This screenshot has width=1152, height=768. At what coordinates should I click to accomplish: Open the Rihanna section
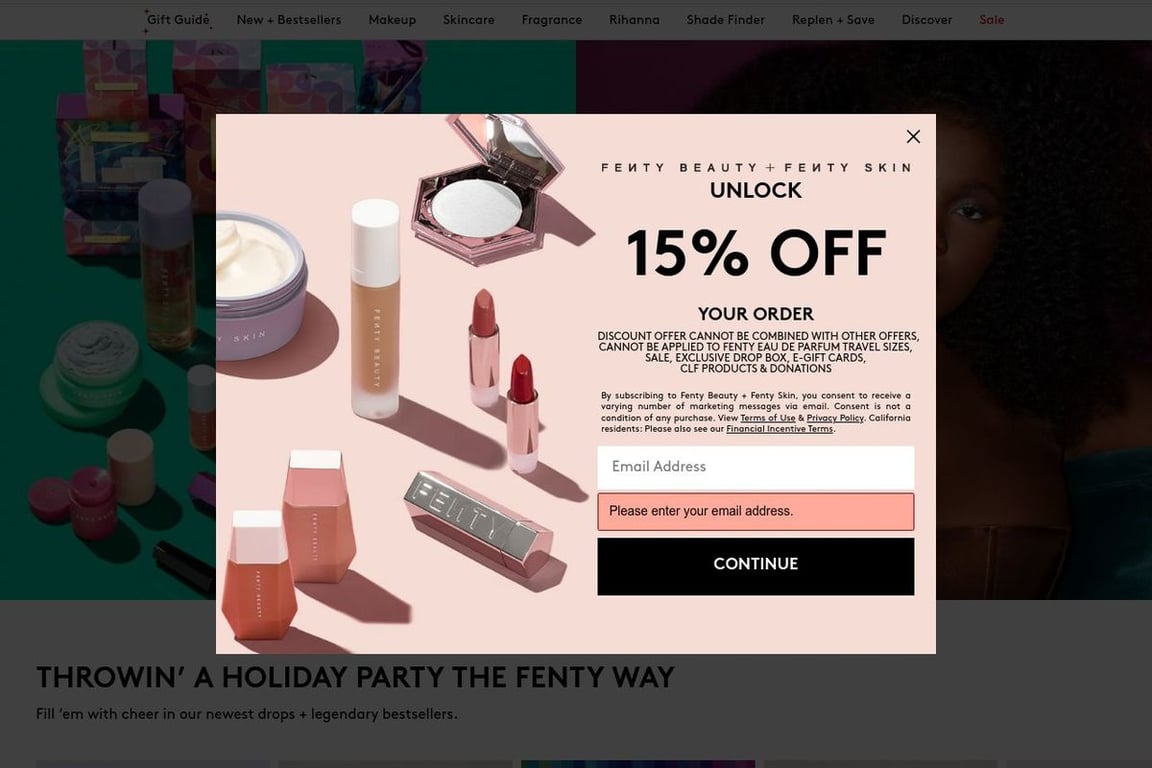pos(634,20)
